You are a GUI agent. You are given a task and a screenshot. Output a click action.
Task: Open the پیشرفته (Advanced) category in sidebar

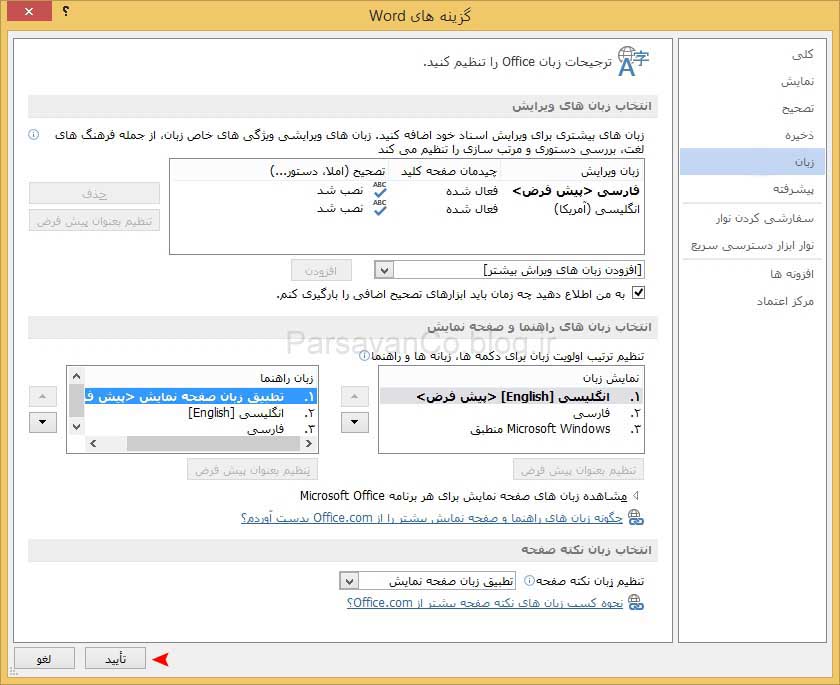point(793,188)
